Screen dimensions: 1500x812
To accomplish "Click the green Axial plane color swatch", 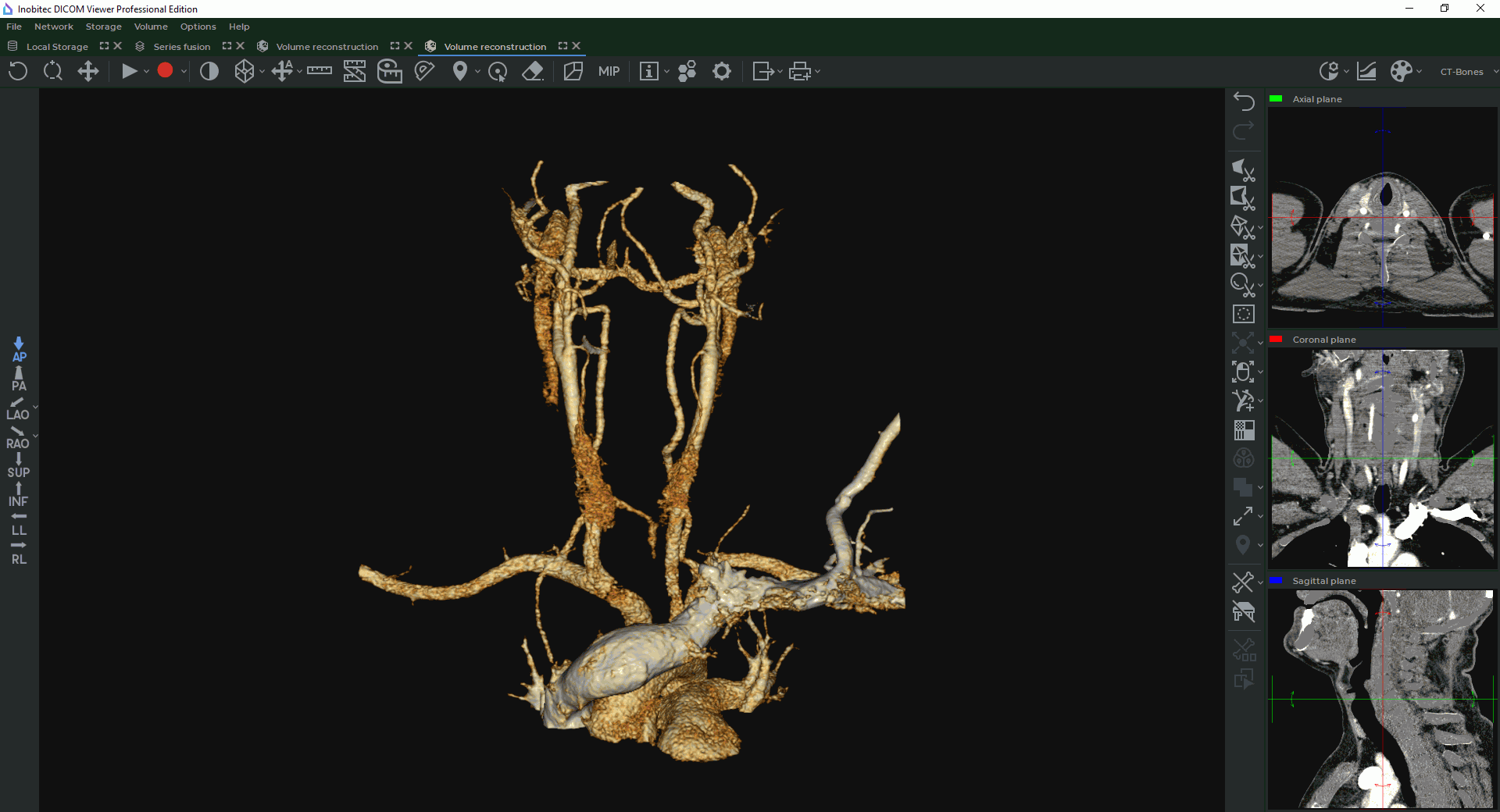I will (x=1276, y=99).
